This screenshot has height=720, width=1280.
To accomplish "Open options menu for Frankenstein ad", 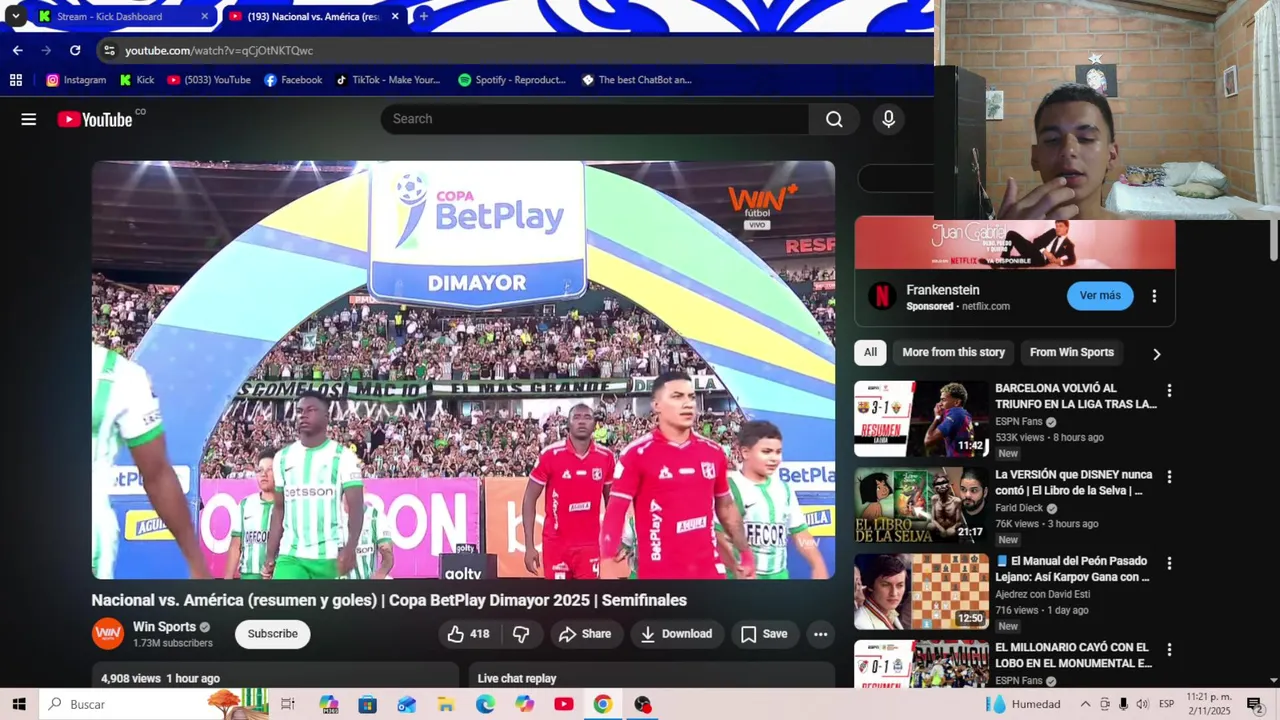I will 1154,296.
